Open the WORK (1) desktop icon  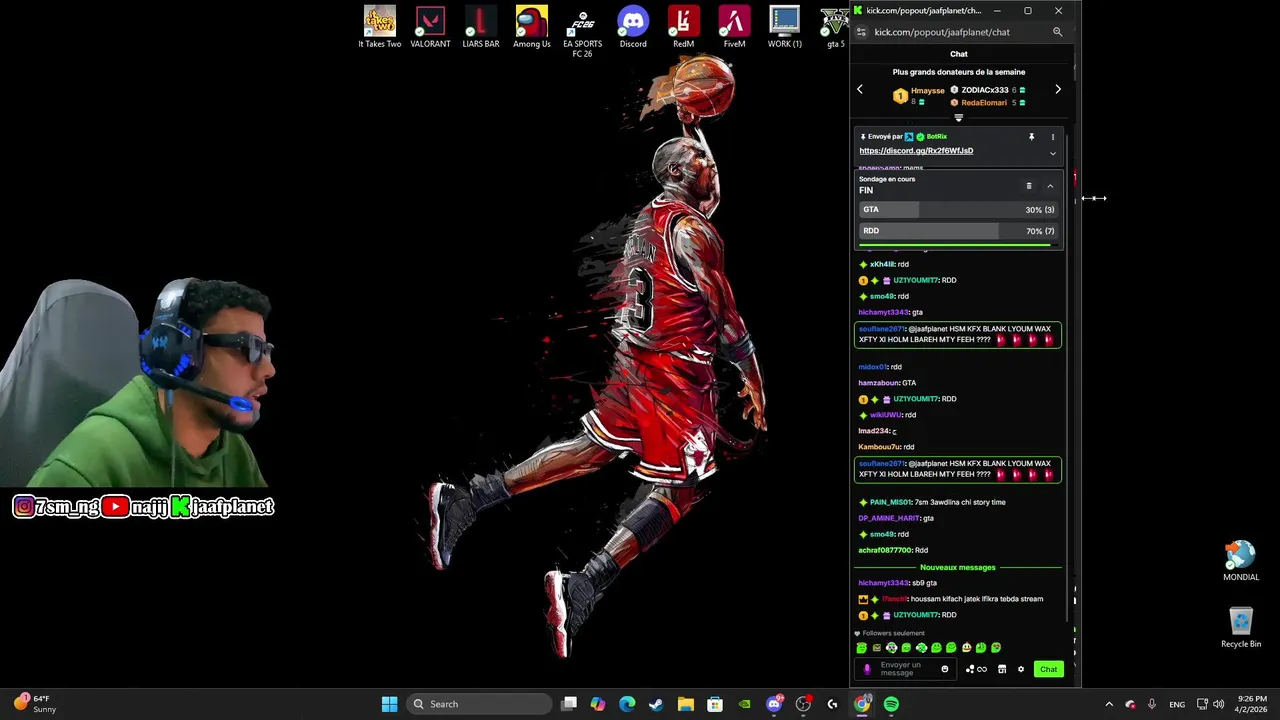coord(785,27)
